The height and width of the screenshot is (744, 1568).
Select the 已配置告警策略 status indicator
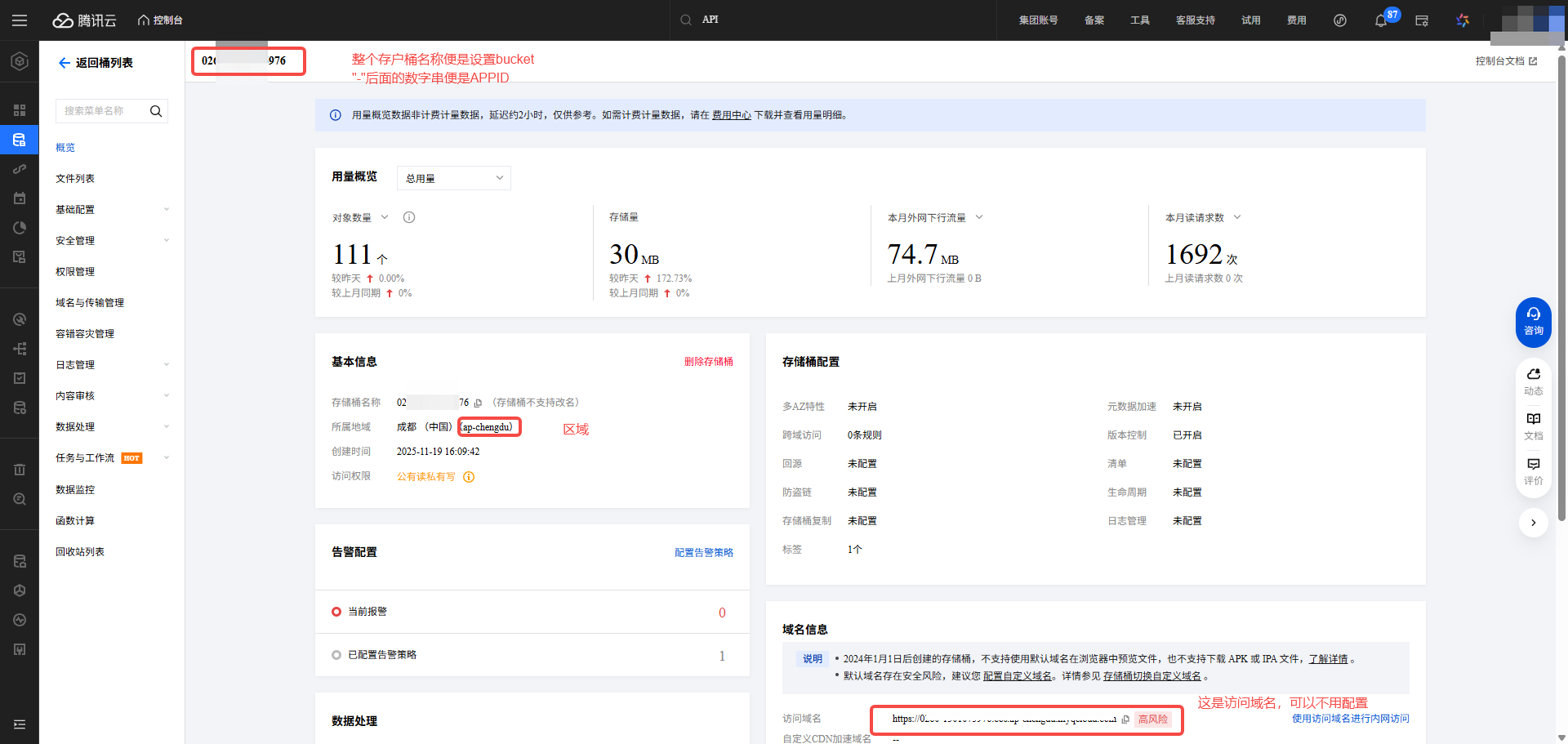(336, 654)
